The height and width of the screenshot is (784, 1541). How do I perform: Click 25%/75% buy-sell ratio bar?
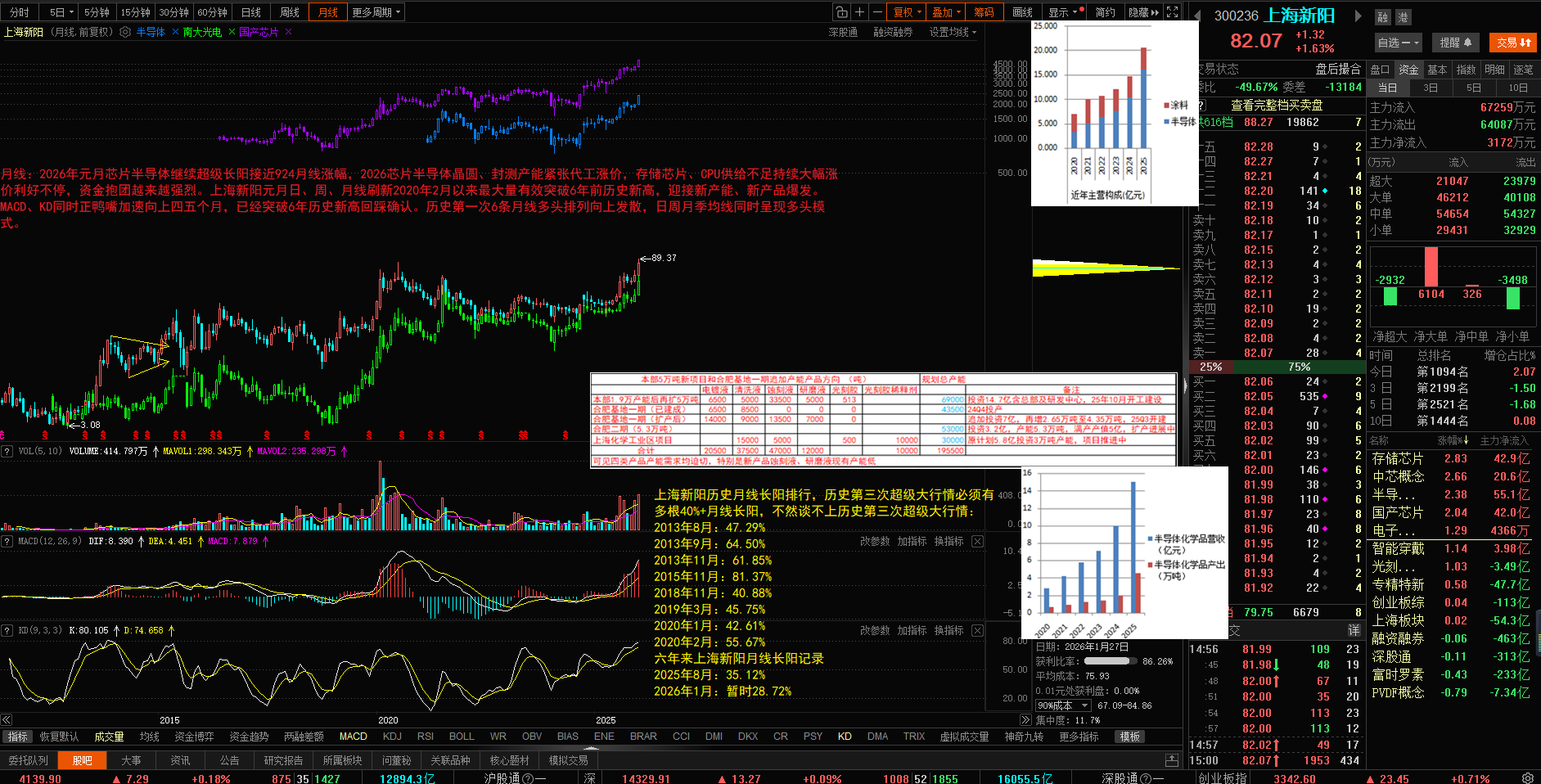1277,367
